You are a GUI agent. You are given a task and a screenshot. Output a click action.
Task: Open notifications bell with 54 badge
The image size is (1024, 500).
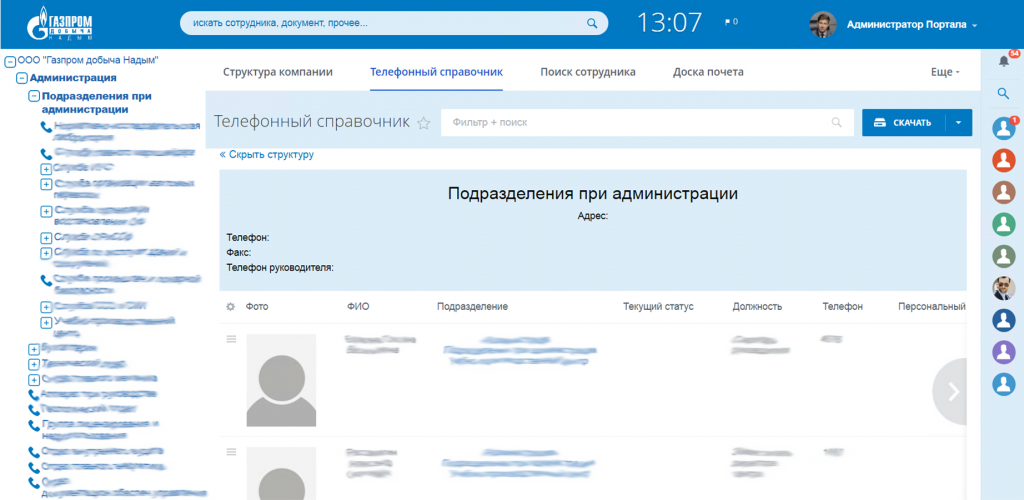click(x=1004, y=61)
